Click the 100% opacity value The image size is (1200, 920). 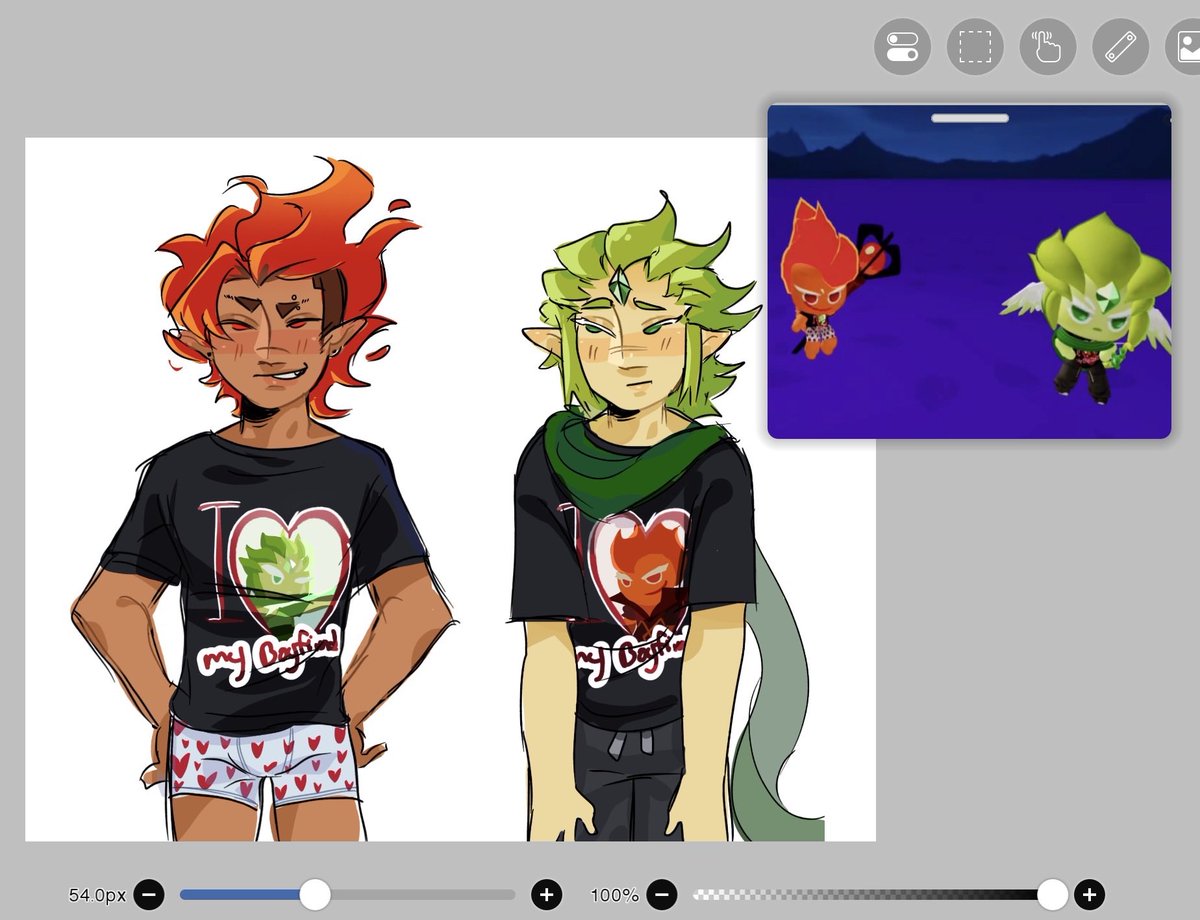point(614,895)
